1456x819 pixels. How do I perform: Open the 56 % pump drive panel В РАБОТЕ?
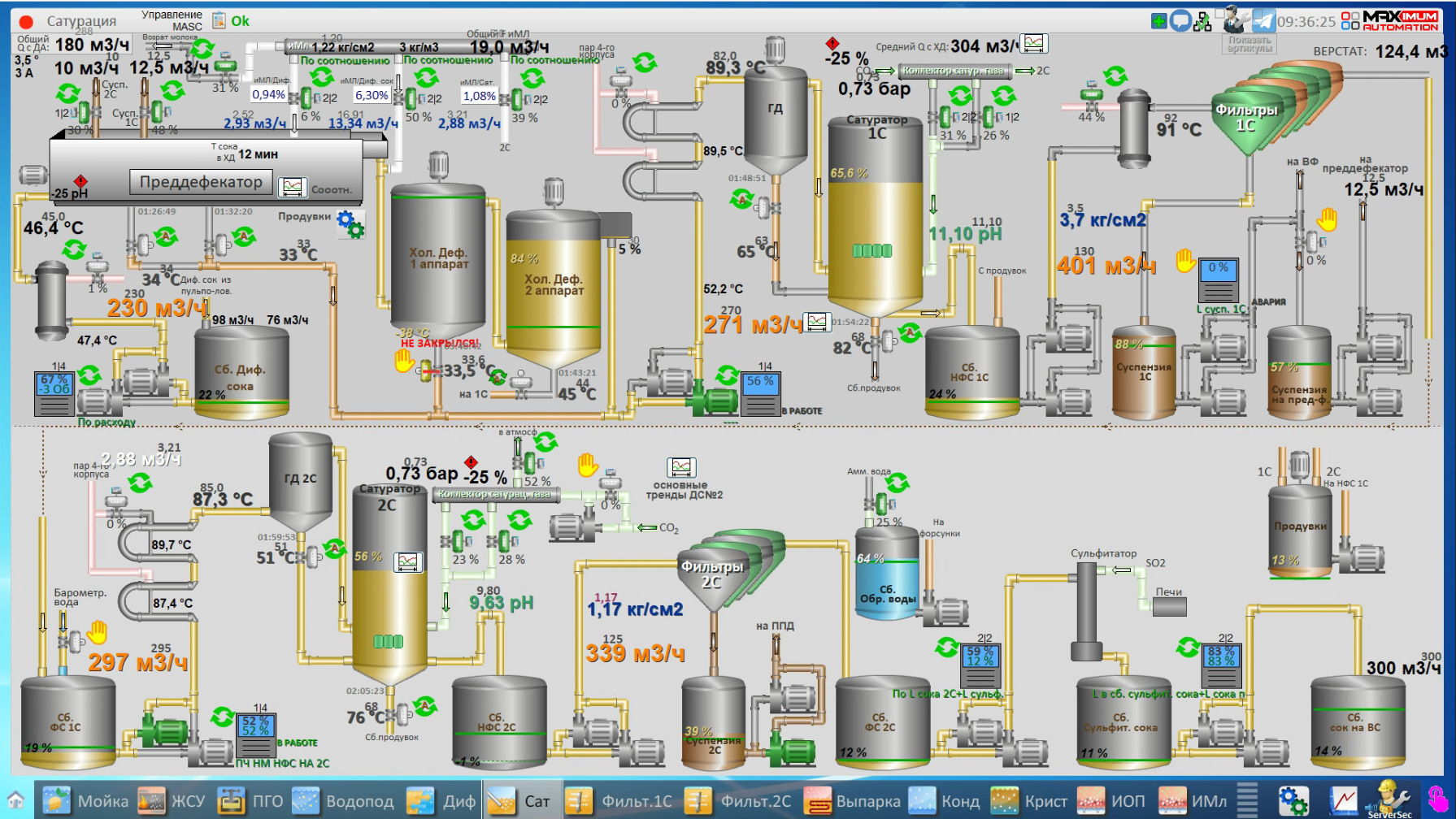coord(761,393)
